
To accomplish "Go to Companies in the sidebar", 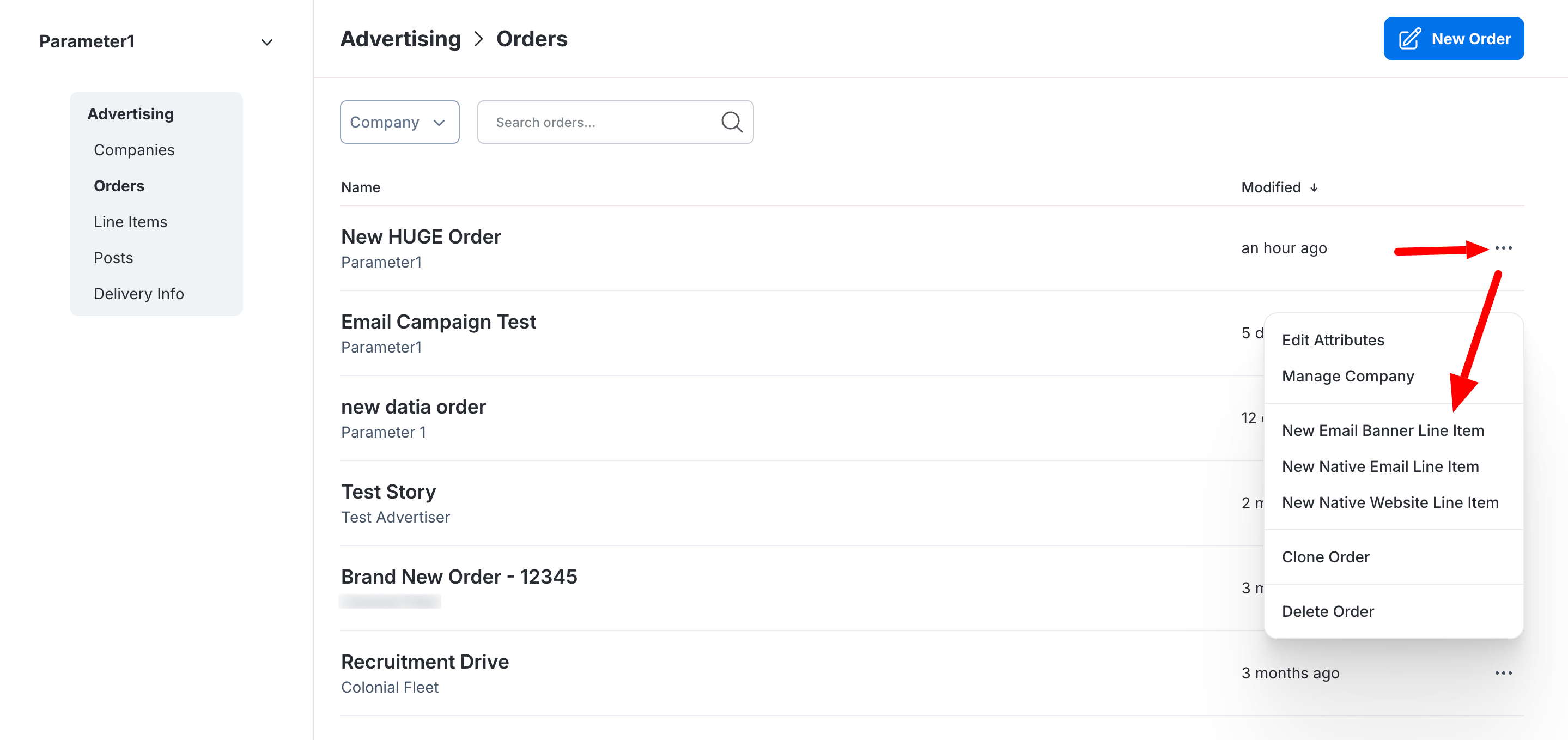I will point(134,150).
